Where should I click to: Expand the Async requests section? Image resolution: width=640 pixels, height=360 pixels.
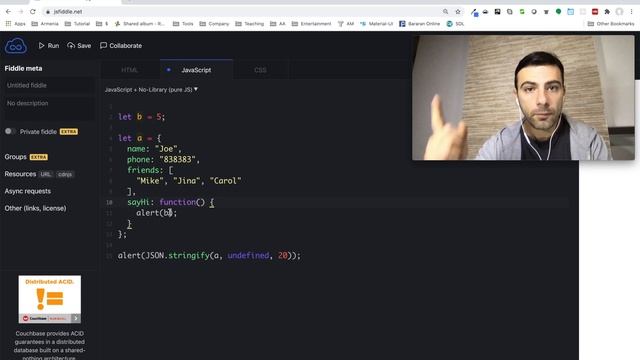tap(28, 191)
